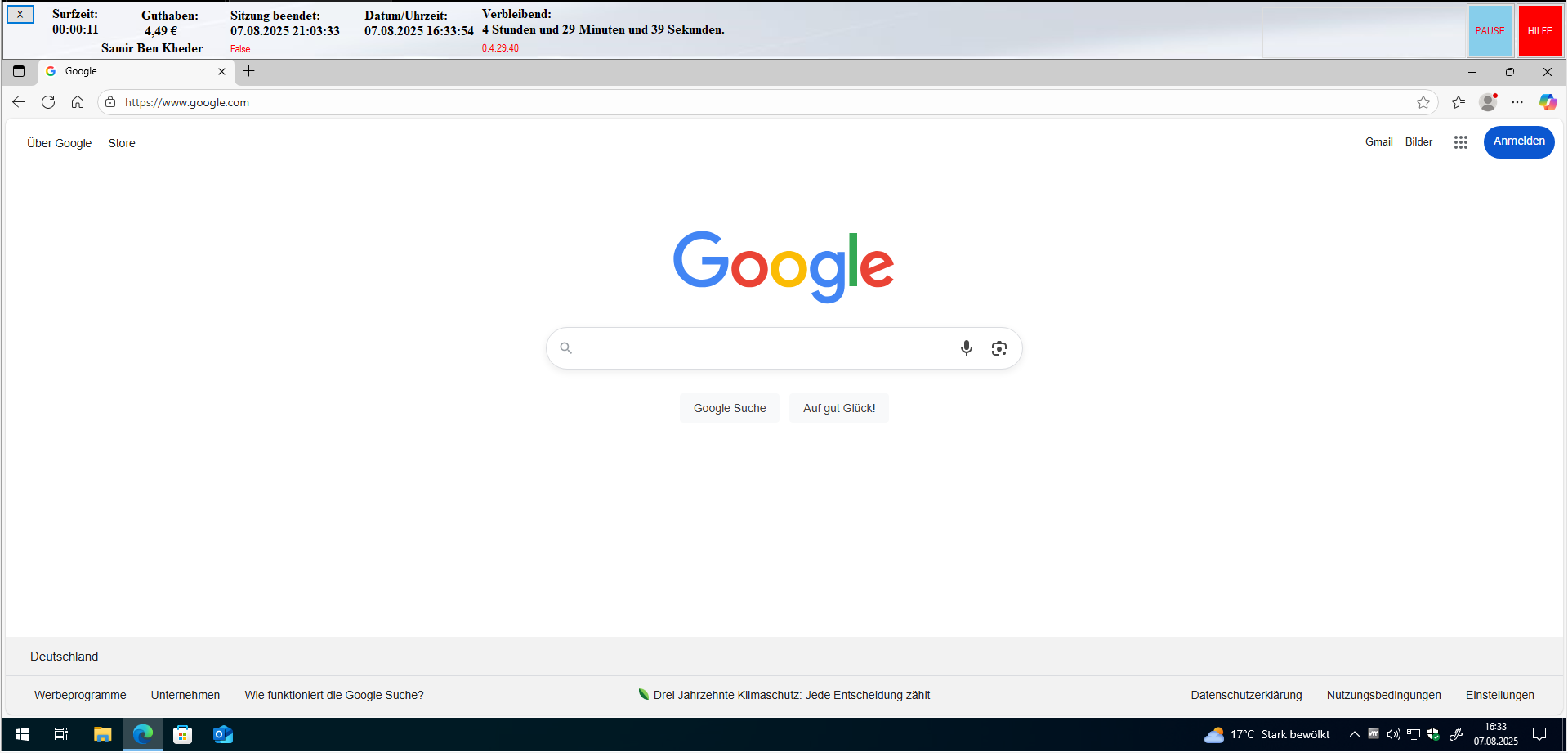
Task: Add this page to favorites with the star
Action: (1423, 102)
